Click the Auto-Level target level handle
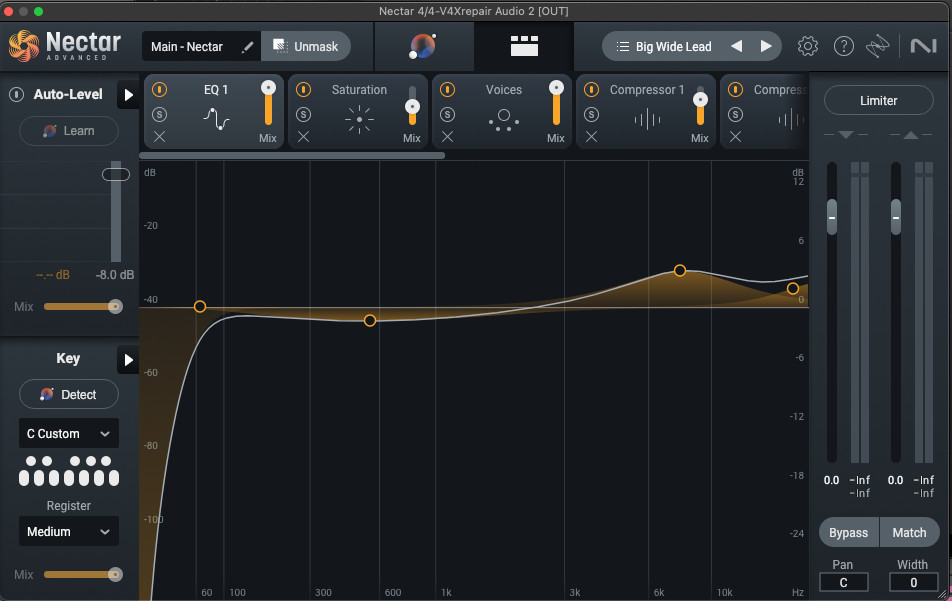Image resolution: width=952 pixels, height=601 pixels. click(x=116, y=175)
